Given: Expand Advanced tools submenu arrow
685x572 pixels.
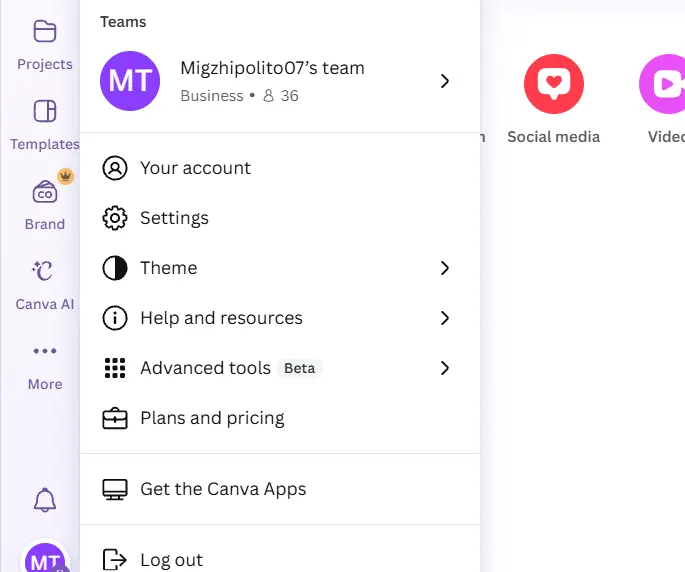Looking at the screenshot, I should 445,368.
